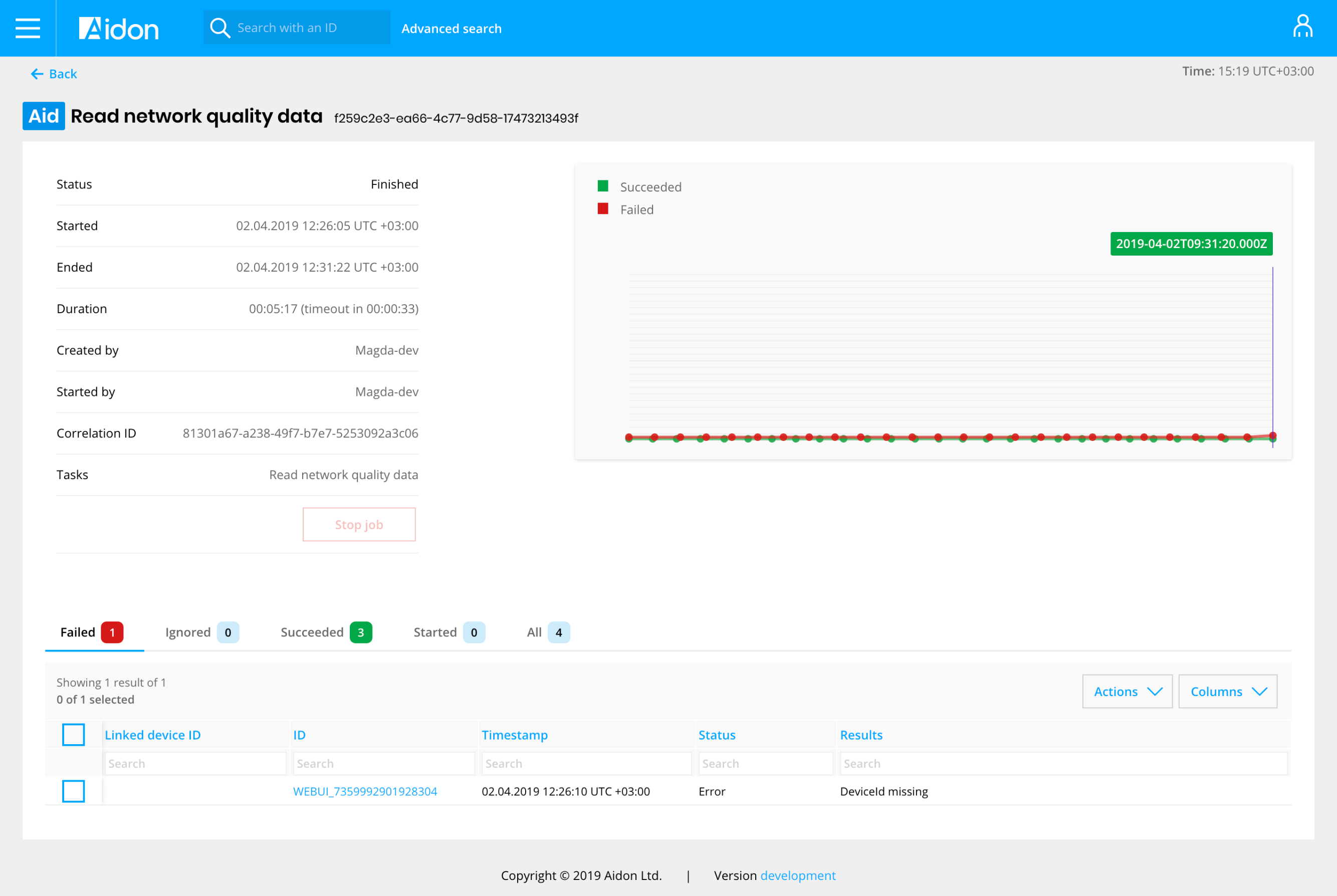Click the search magnifier icon
1337x896 pixels.
click(x=219, y=28)
